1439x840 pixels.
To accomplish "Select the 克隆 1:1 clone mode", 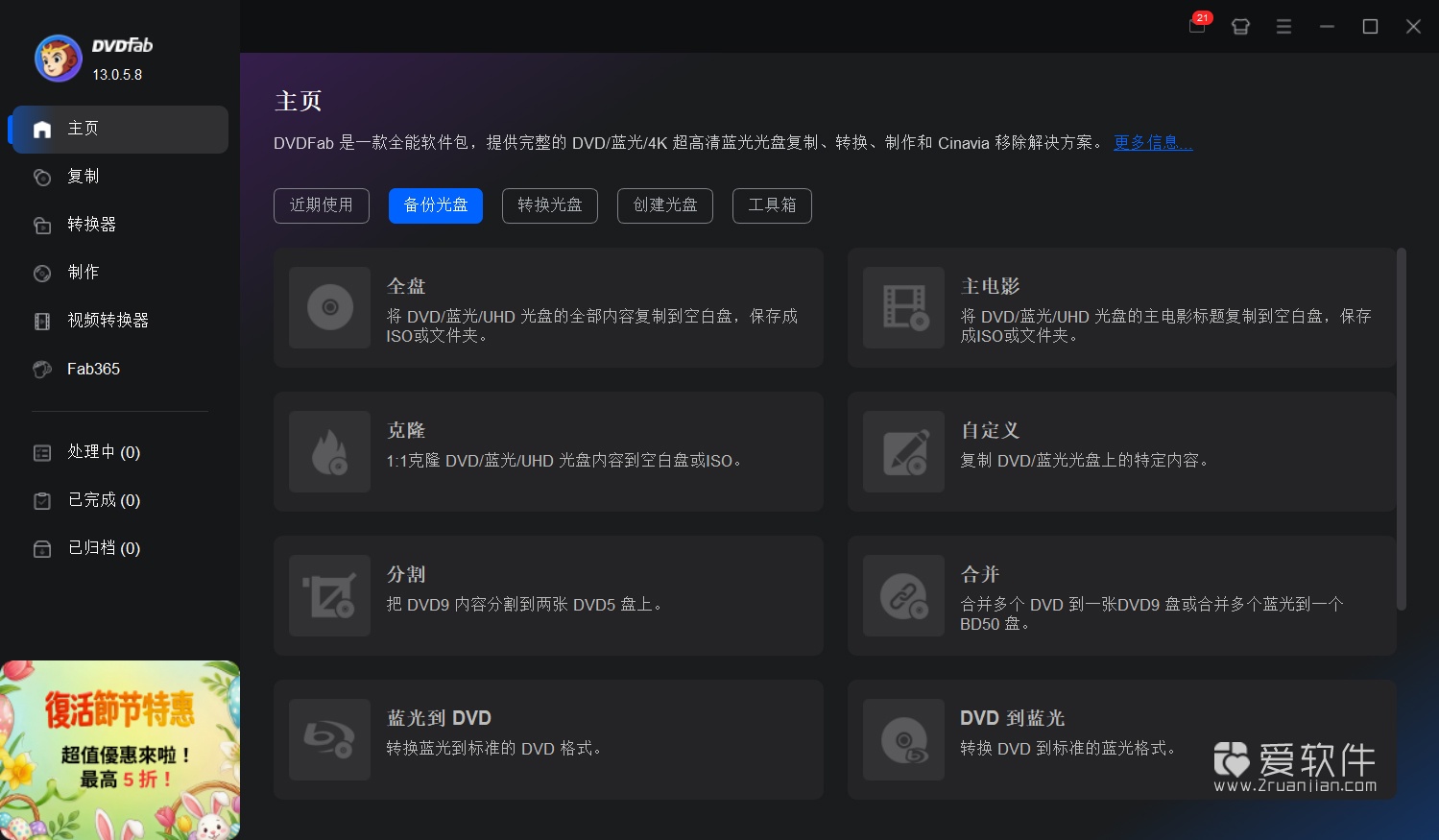I will pyautogui.click(x=547, y=451).
